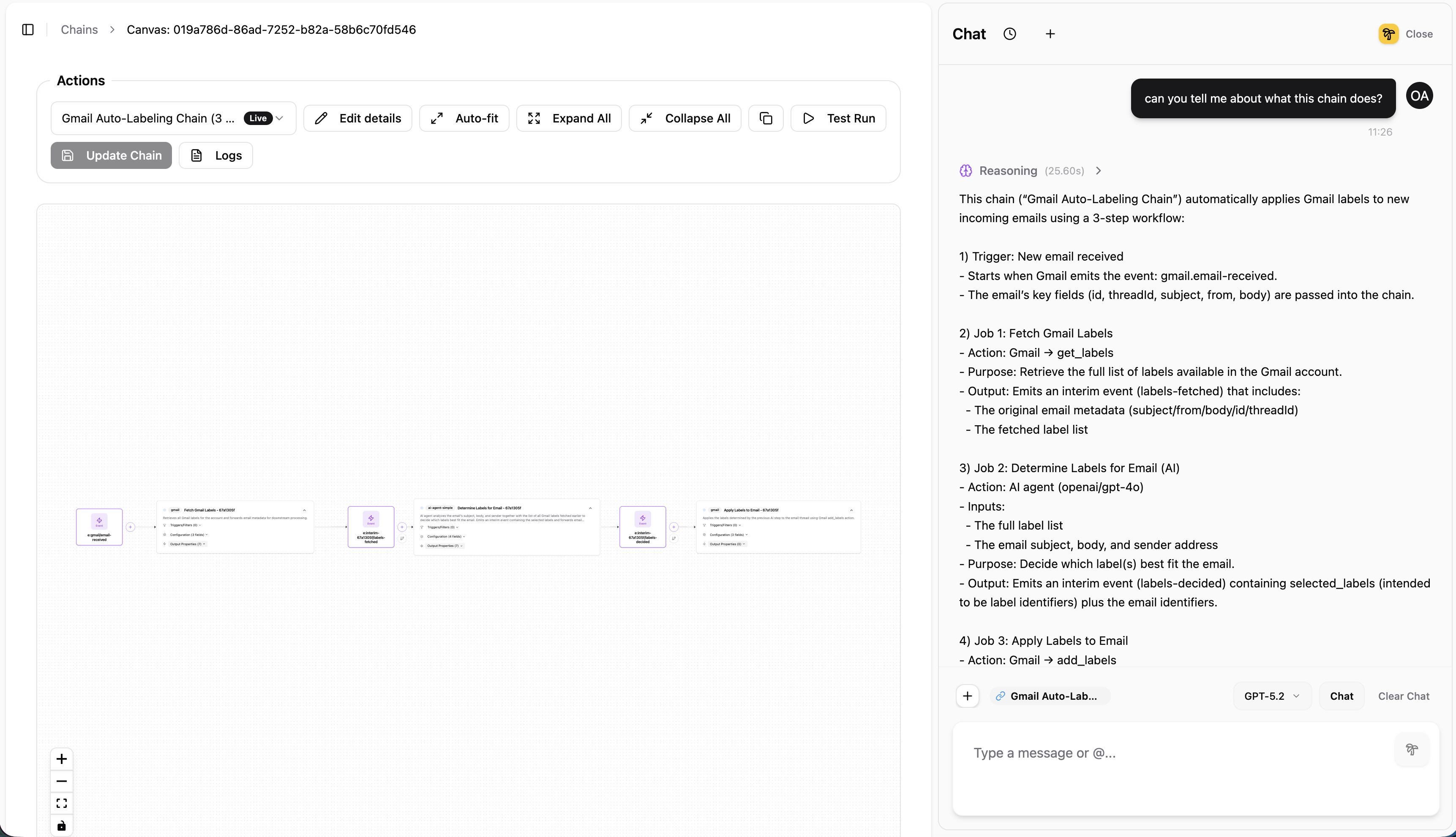The image size is (1456, 837).
Task: Select the Chat mode button
Action: coord(1341,696)
